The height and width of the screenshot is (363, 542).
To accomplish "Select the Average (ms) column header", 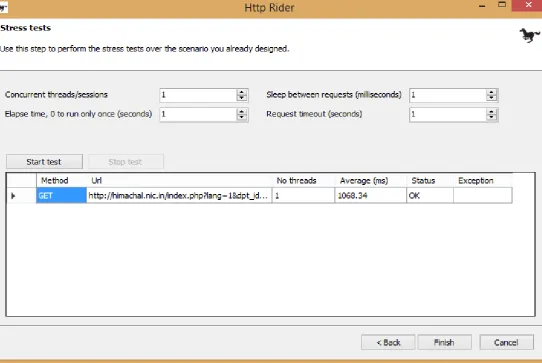I will click(x=371, y=180).
